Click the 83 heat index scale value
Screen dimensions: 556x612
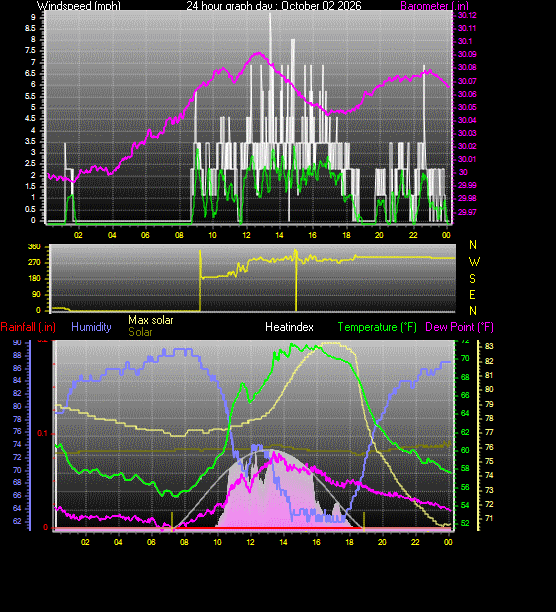pos(489,347)
